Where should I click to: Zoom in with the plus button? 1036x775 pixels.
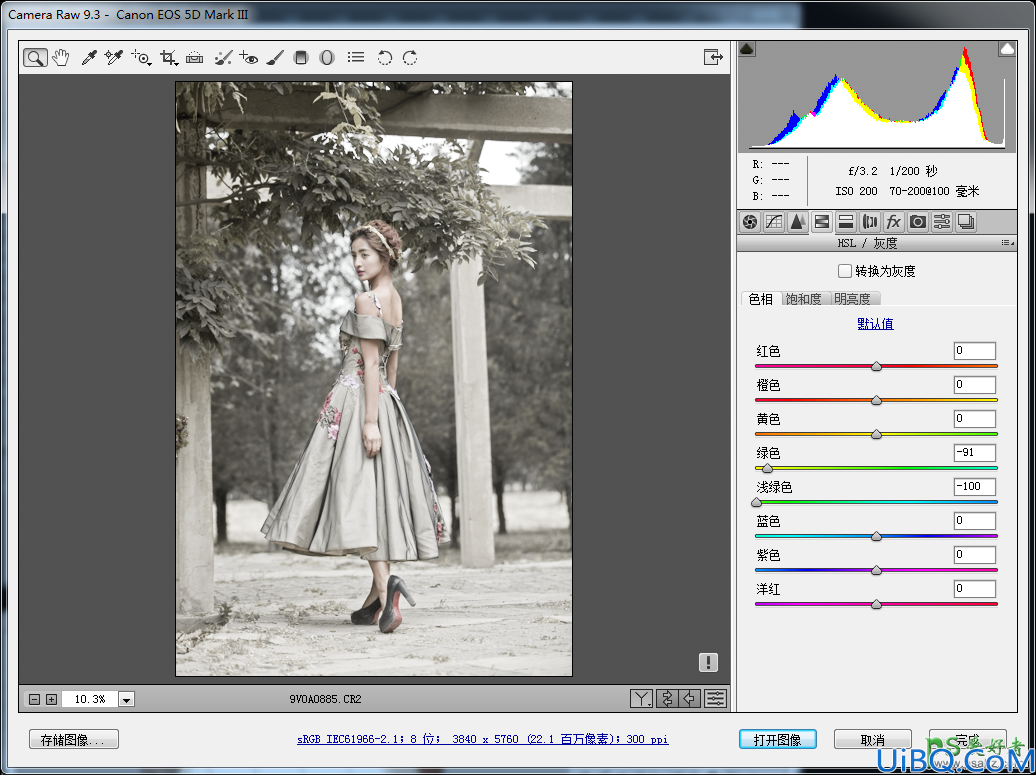tap(51, 699)
